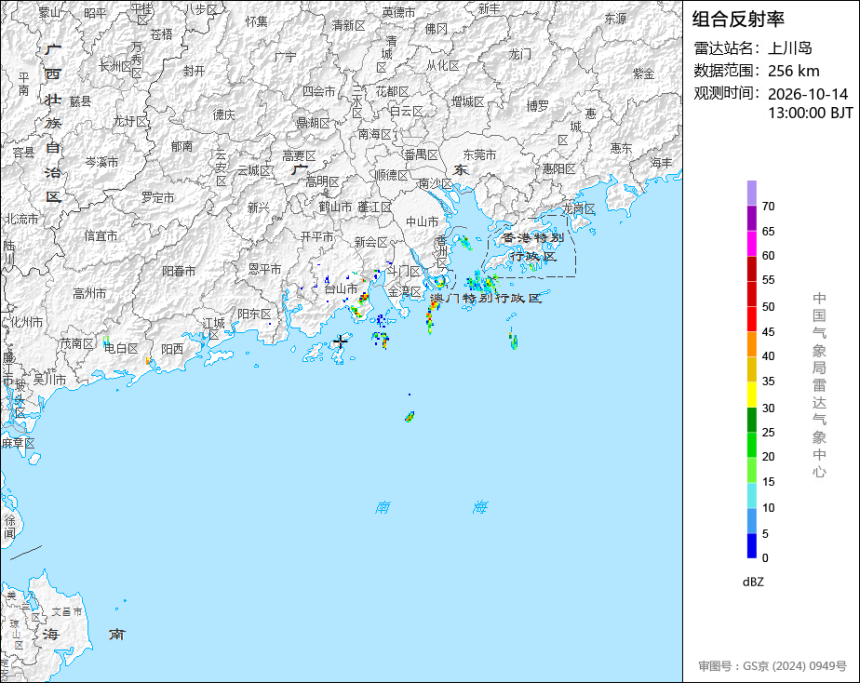The height and width of the screenshot is (683, 860).
Task: Click the observation time 13:00:00 BJT
Action: click(x=811, y=113)
